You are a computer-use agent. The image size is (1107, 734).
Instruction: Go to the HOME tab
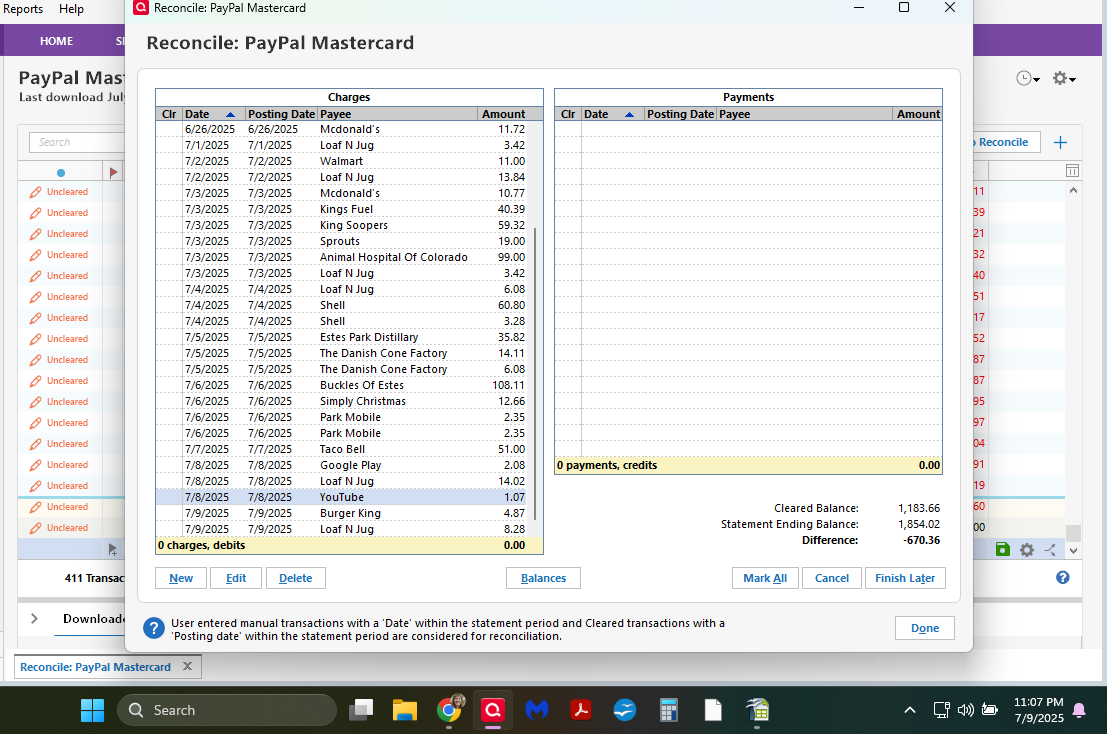tap(56, 41)
